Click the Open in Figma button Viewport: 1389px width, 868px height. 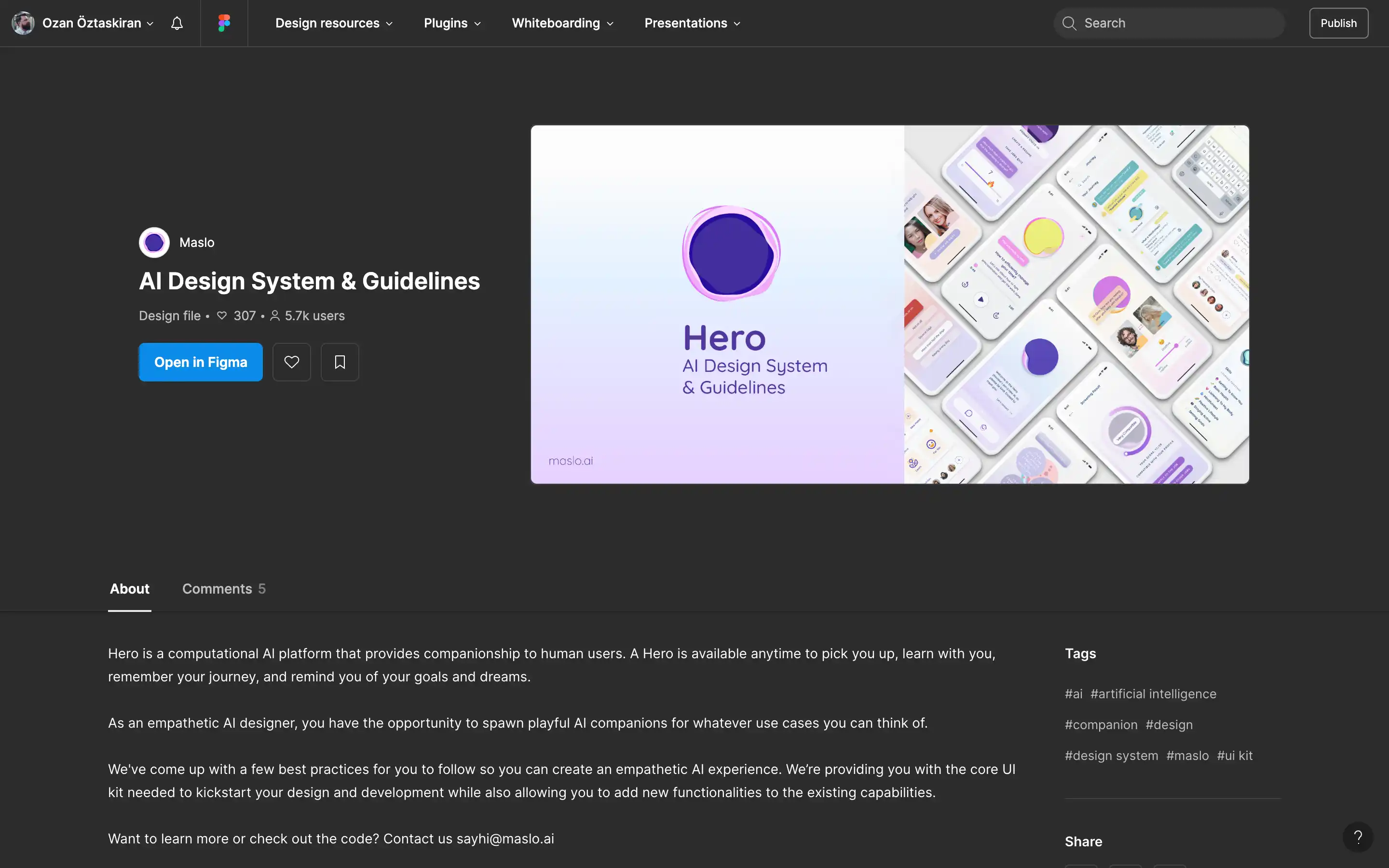(x=201, y=362)
